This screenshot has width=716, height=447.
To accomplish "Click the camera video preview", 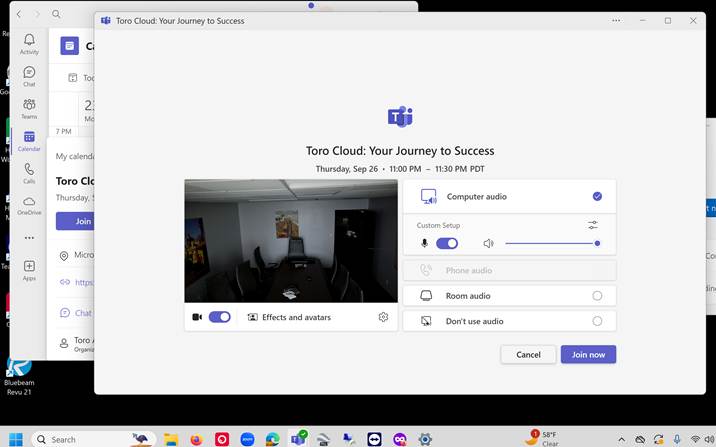I will pyautogui.click(x=291, y=241).
